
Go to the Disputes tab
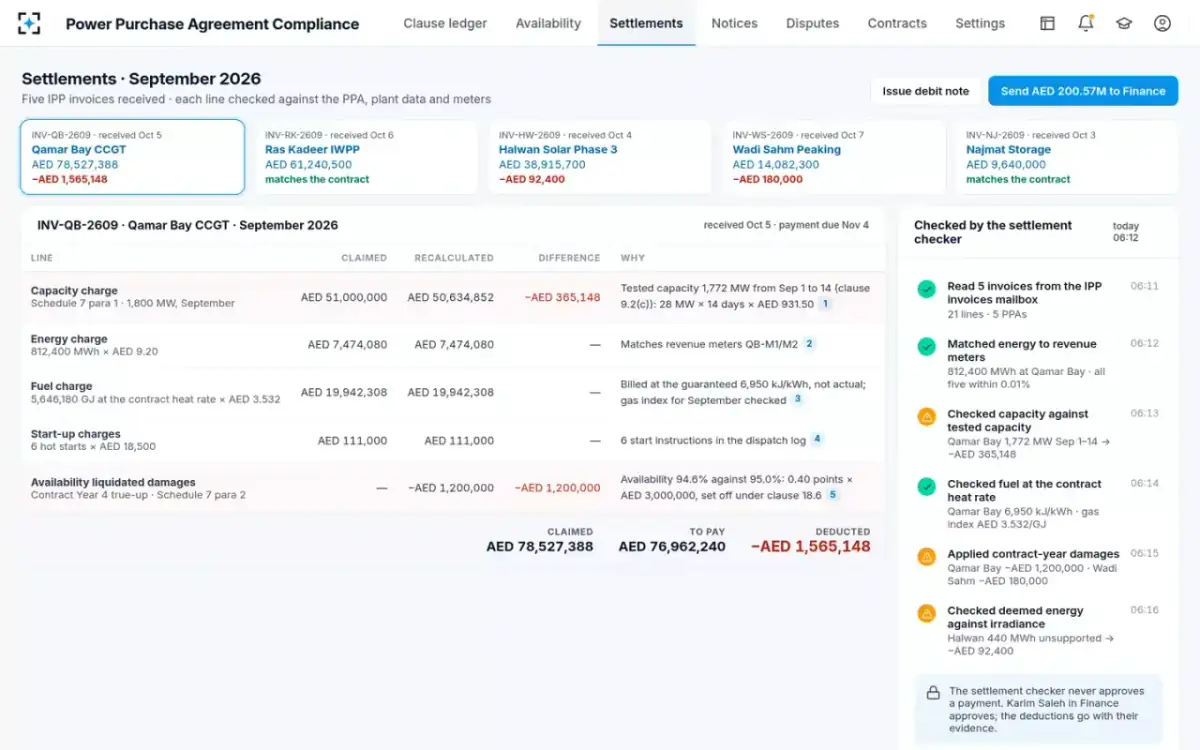coord(812,23)
